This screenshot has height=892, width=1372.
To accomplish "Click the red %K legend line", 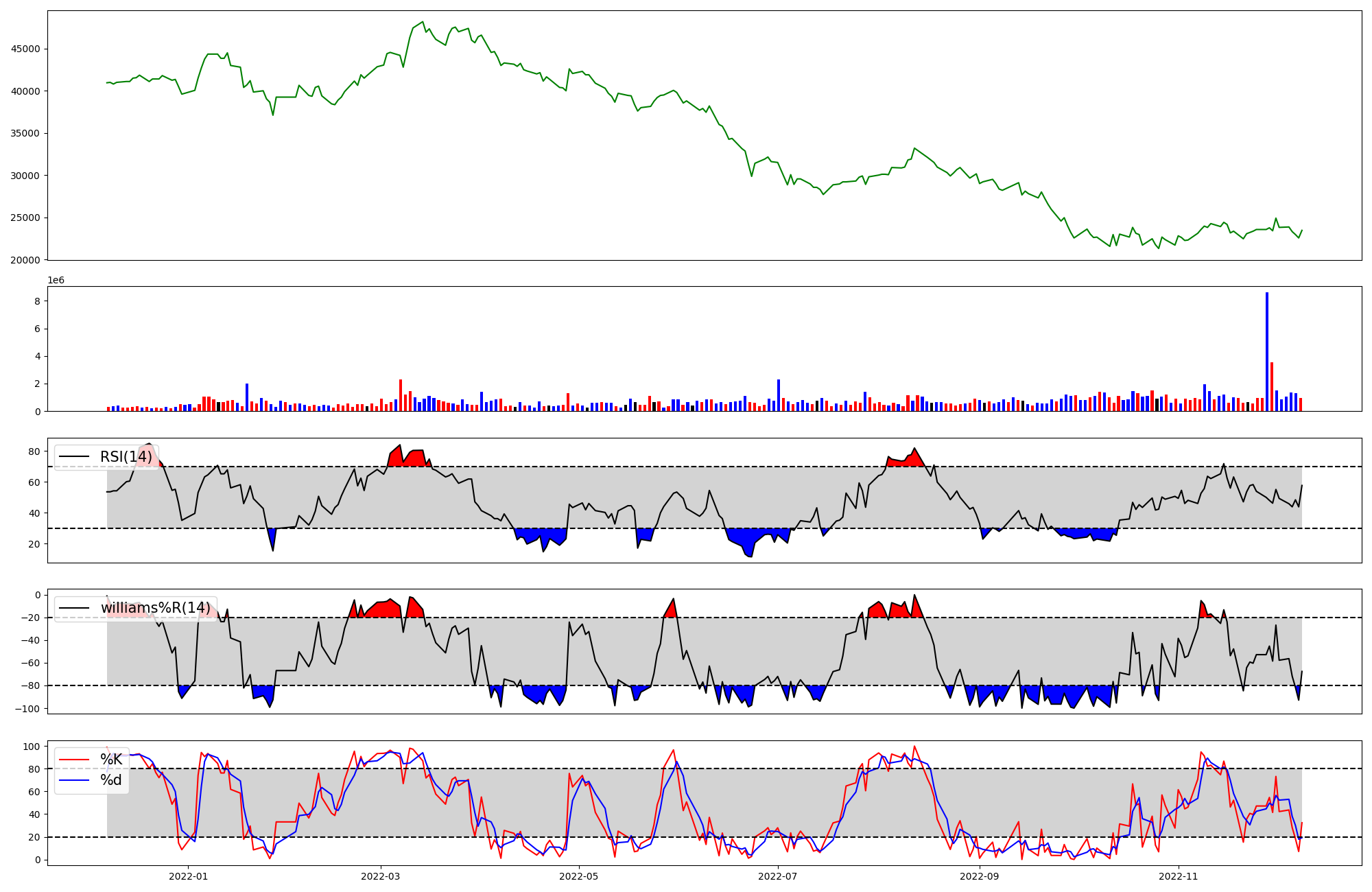I will 74,759.
